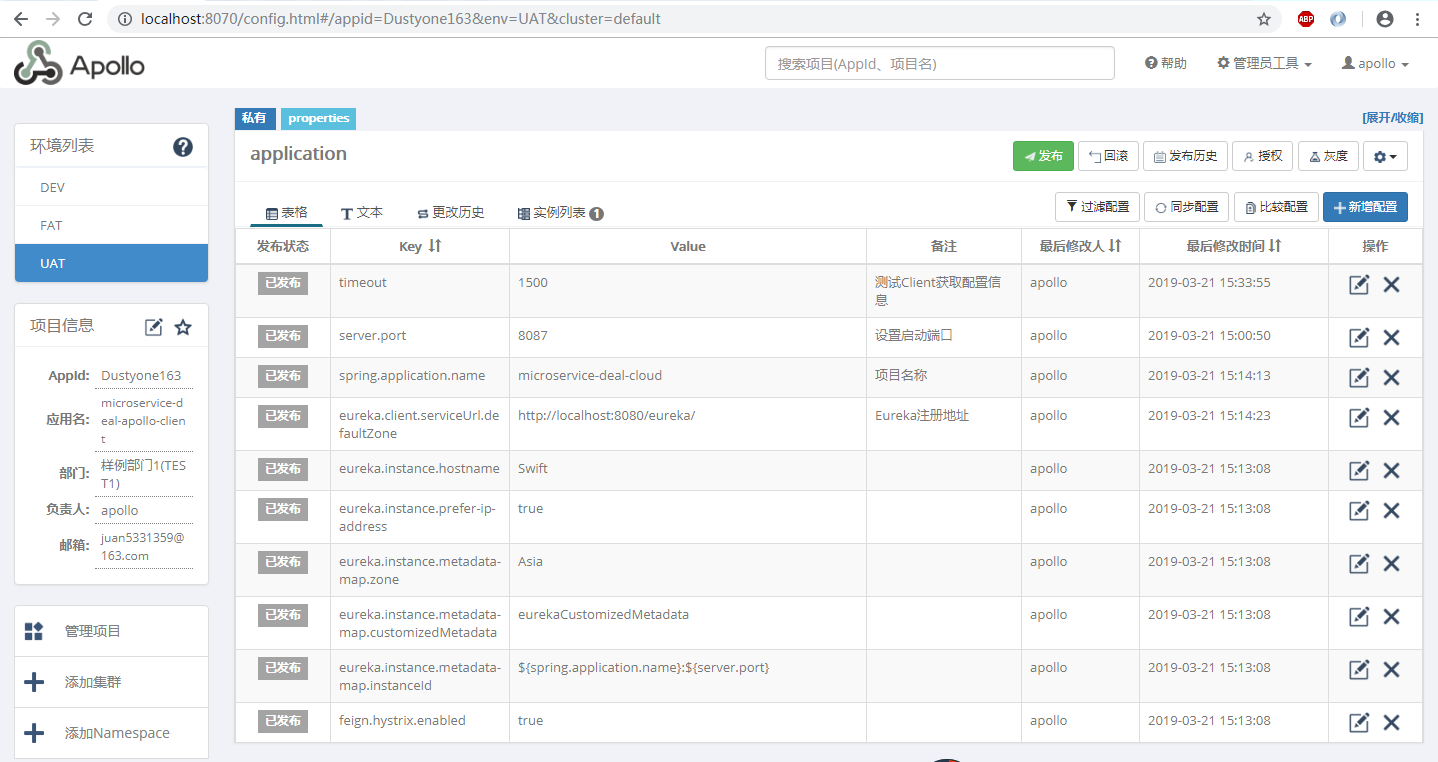
Task: Delete the timeout config row
Action: [x=1391, y=285]
